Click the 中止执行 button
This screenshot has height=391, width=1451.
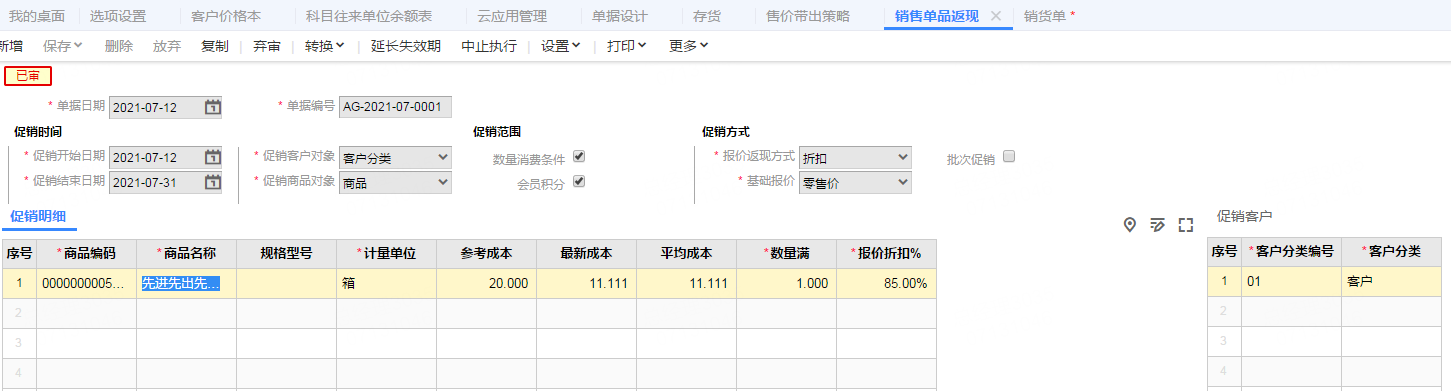[489, 46]
